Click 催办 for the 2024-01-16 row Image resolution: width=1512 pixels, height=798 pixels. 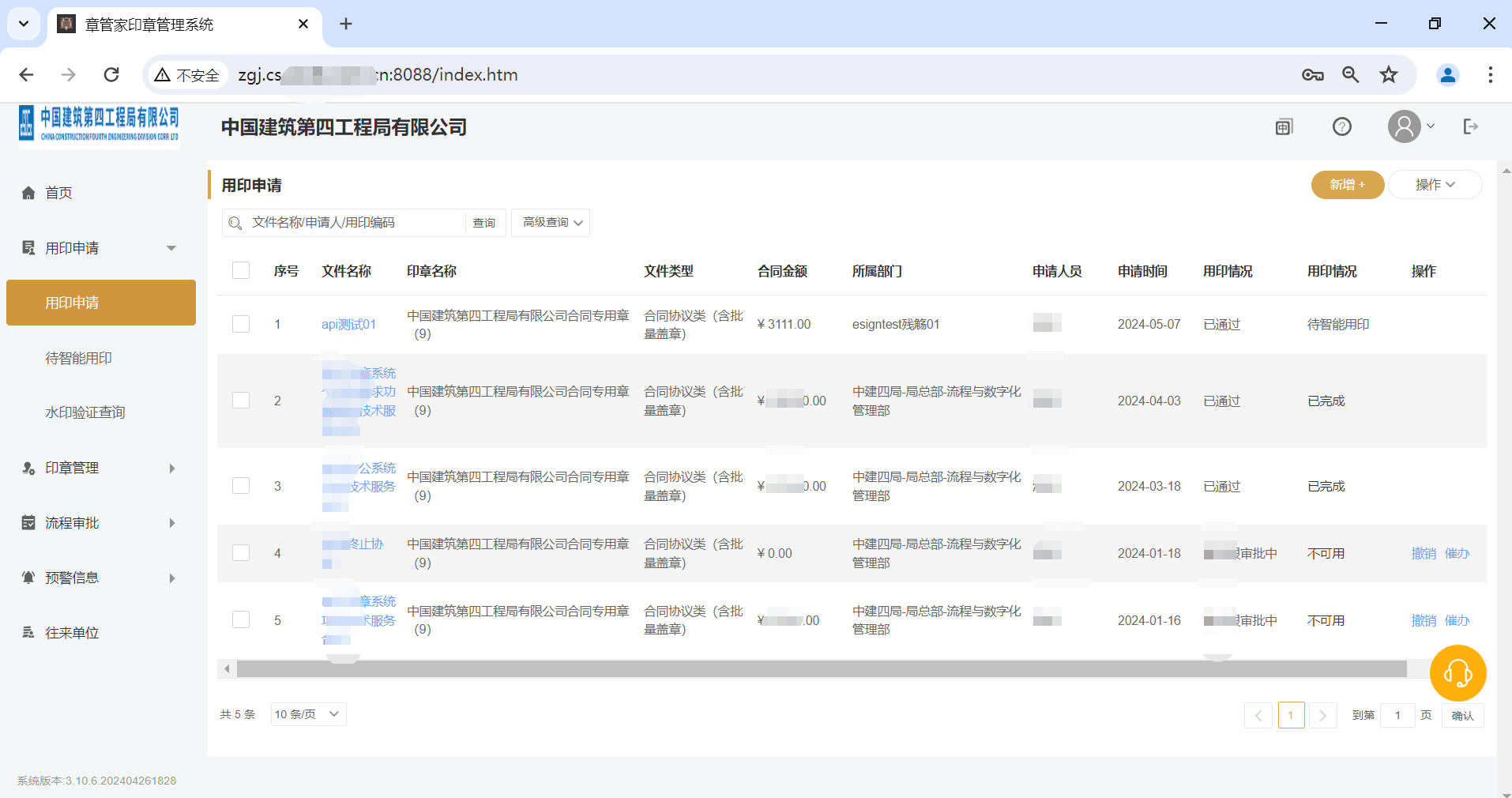click(1457, 620)
